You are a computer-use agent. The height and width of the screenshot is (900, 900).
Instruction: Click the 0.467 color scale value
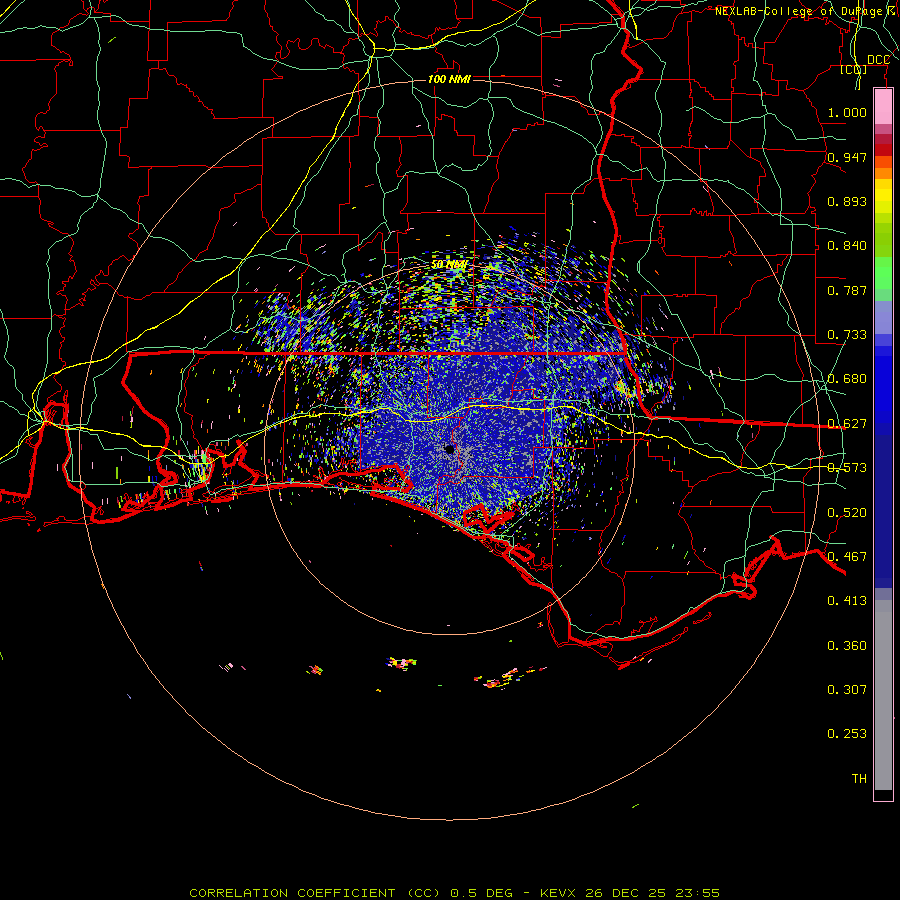(847, 557)
